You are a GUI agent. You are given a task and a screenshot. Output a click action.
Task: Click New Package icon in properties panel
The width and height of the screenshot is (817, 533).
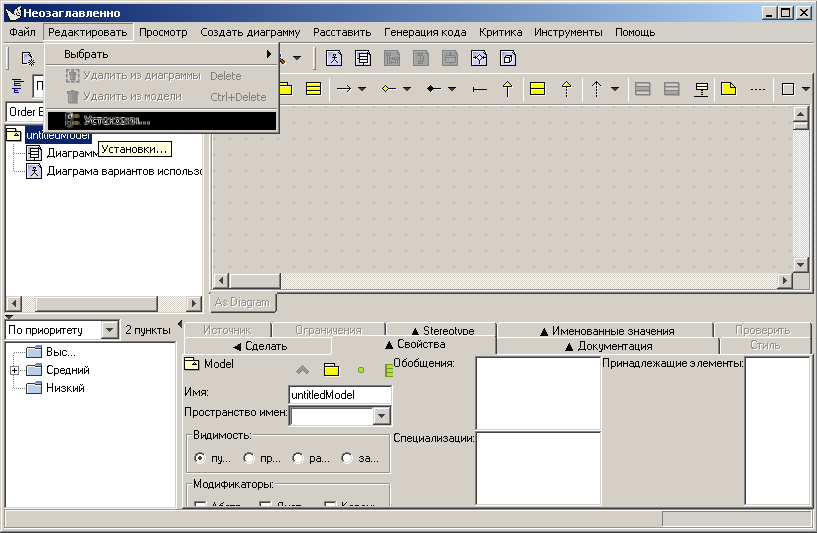point(331,370)
